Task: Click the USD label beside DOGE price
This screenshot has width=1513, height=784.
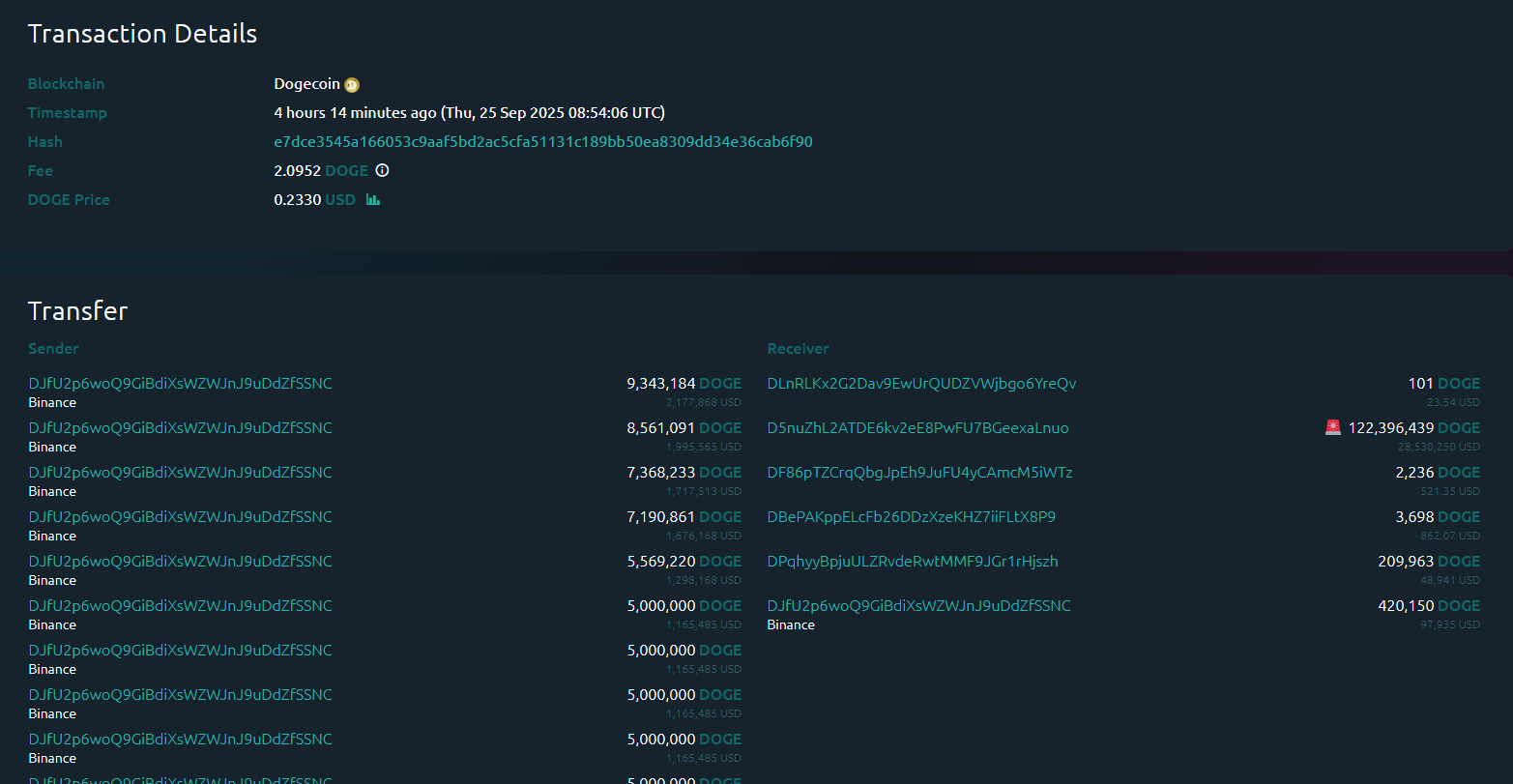Action: click(340, 200)
